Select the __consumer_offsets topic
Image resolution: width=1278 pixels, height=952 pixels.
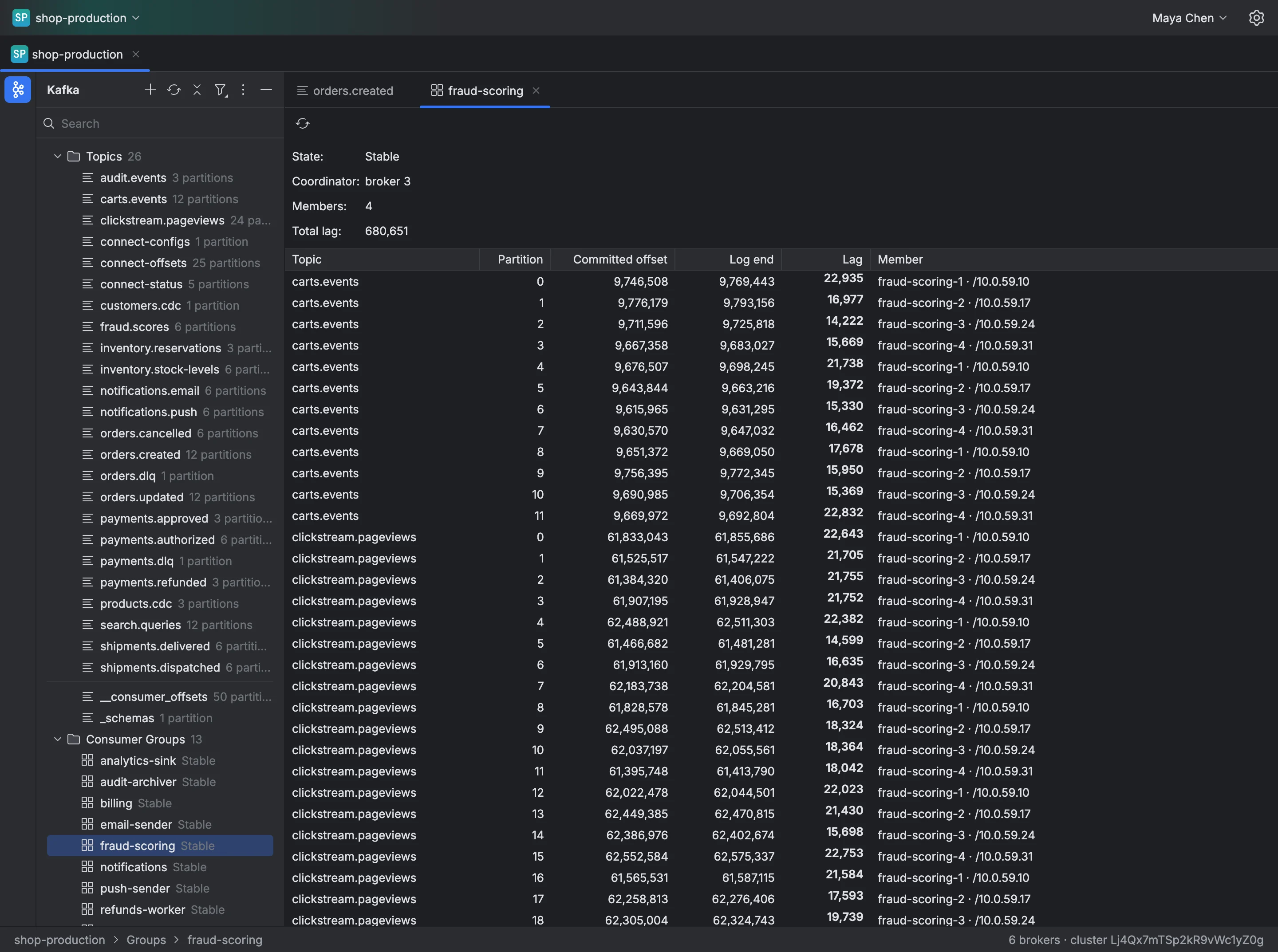(x=160, y=697)
